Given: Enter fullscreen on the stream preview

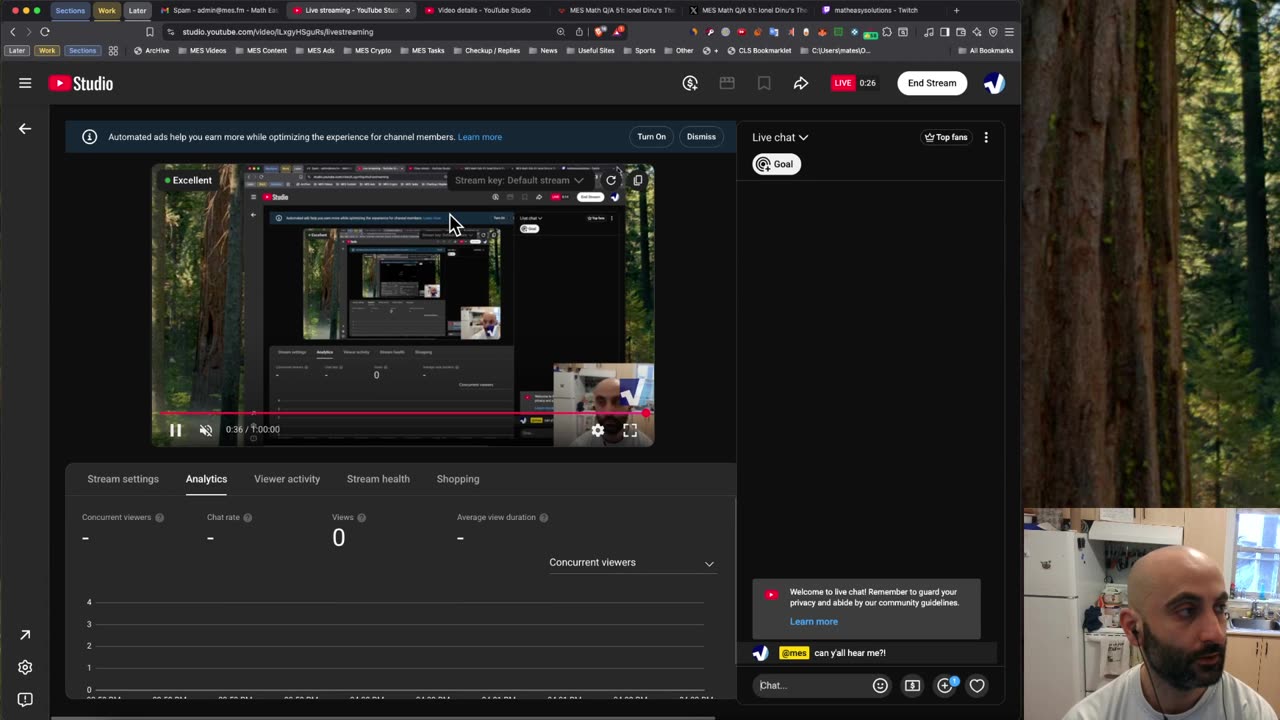Looking at the screenshot, I should pos(630,430).
